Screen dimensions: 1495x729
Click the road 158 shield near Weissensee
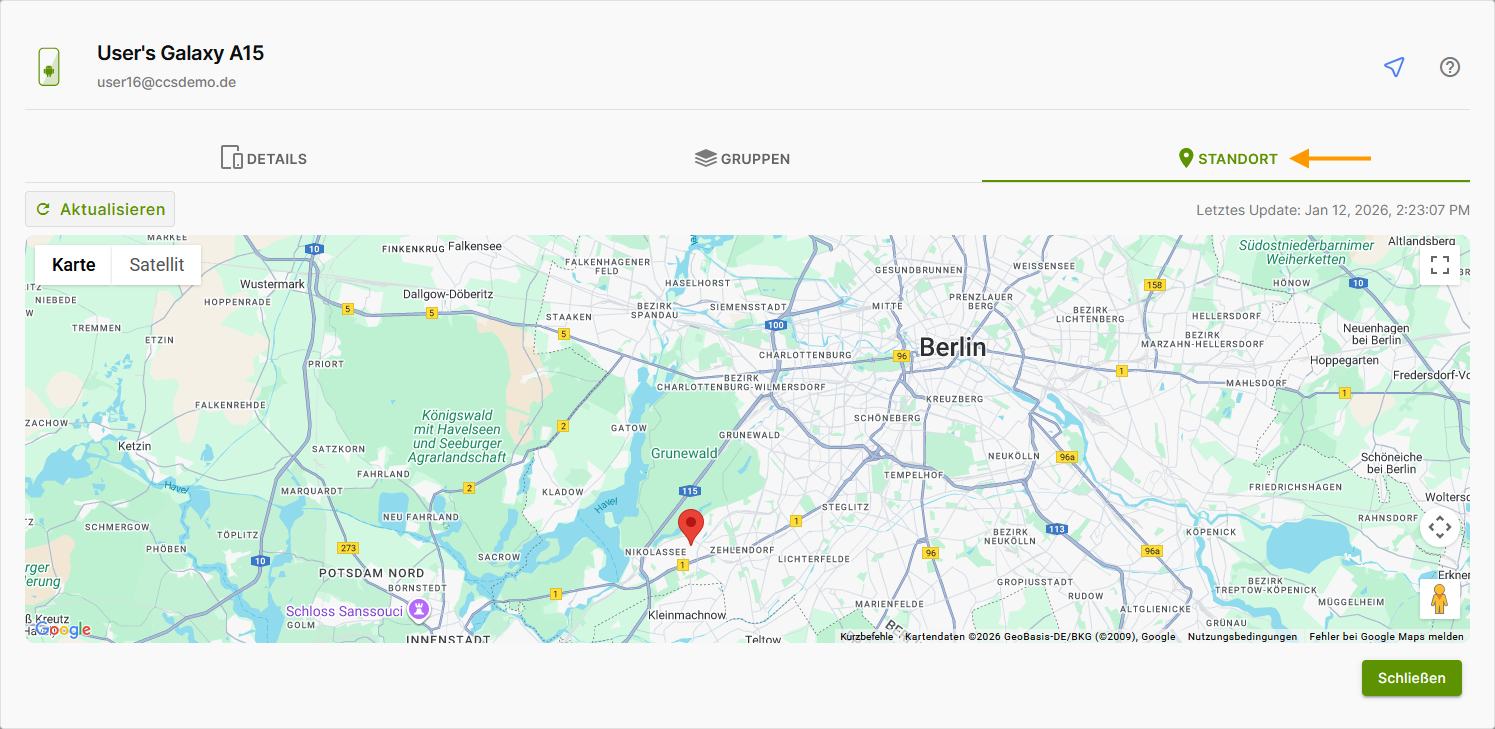(1155, 285)
